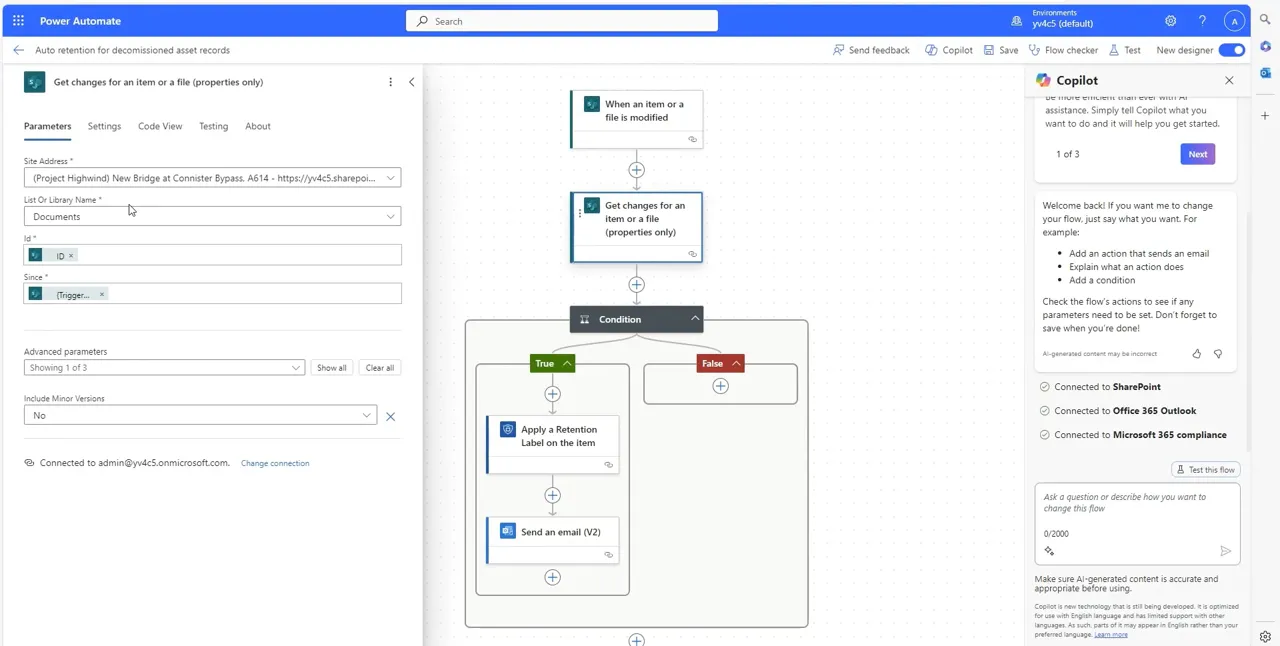Viewport: 1280px width, 646px height.
Task: Add action in the False branch
Action: (720, 386)
